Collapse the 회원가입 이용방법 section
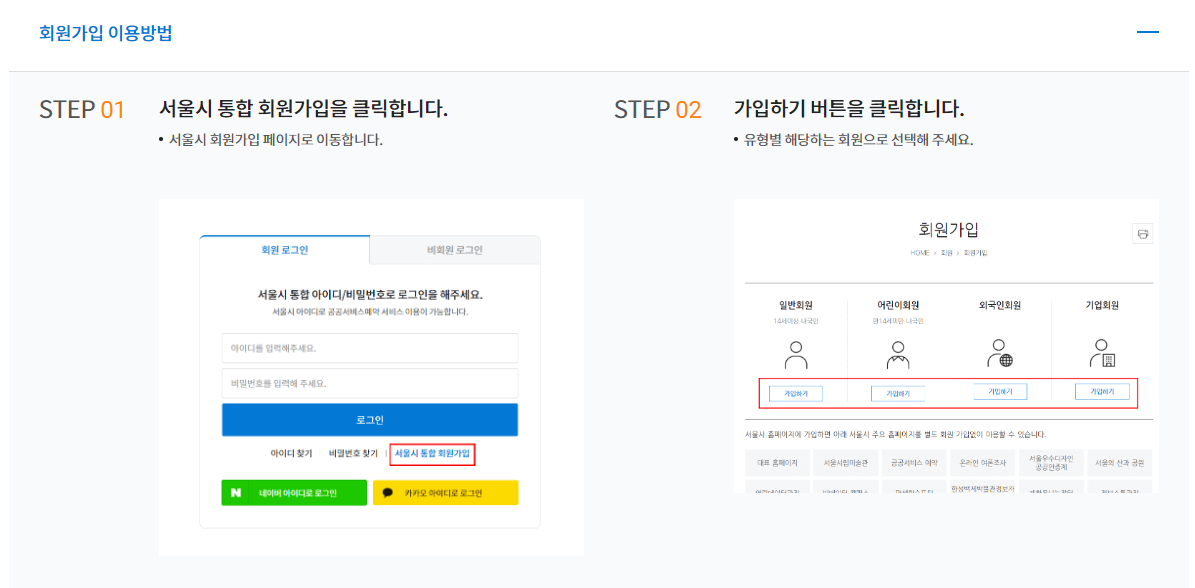The image size is (1195, 588). pyautogui.click(x=1148, y=31)
